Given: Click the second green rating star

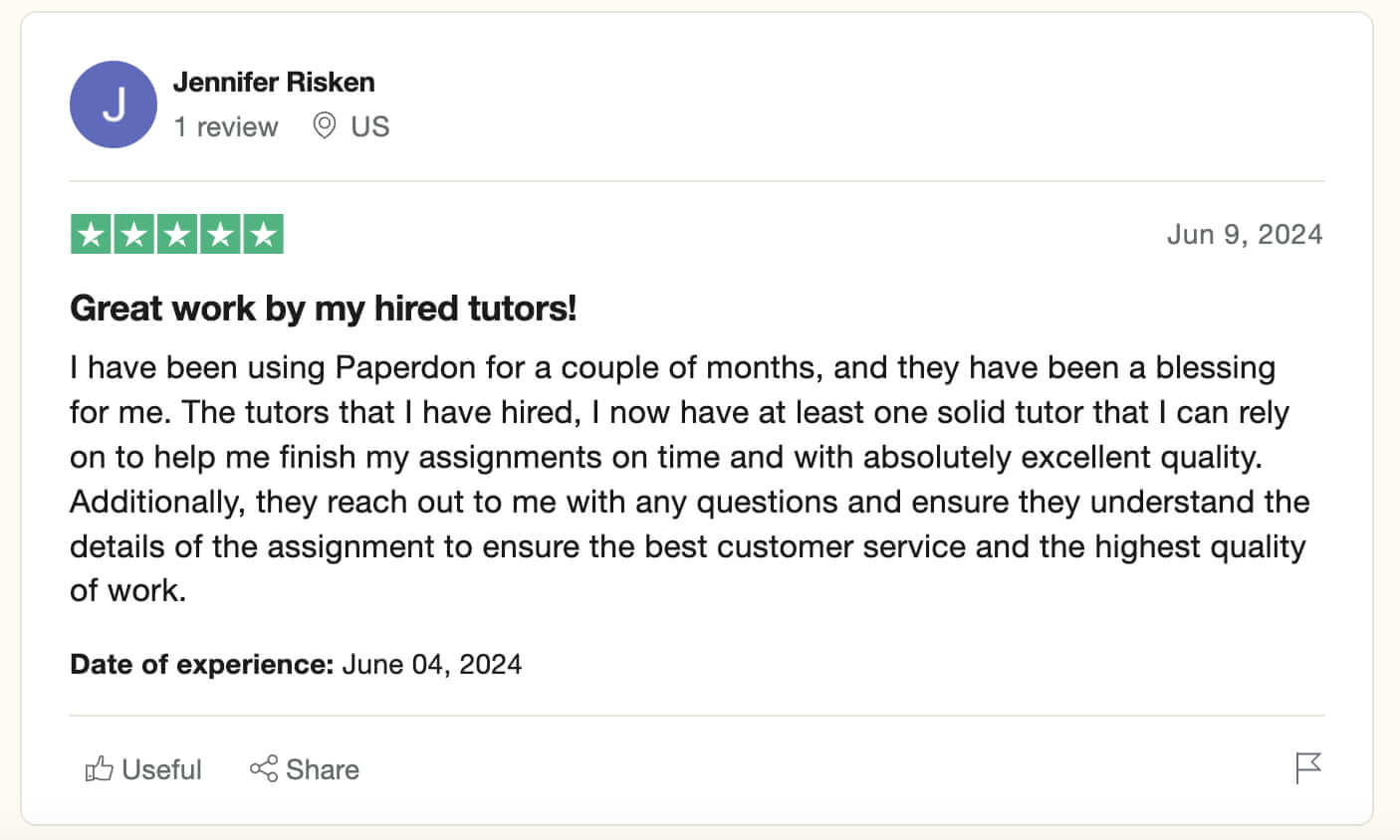Looking at the screenshot, I should 133,235.
